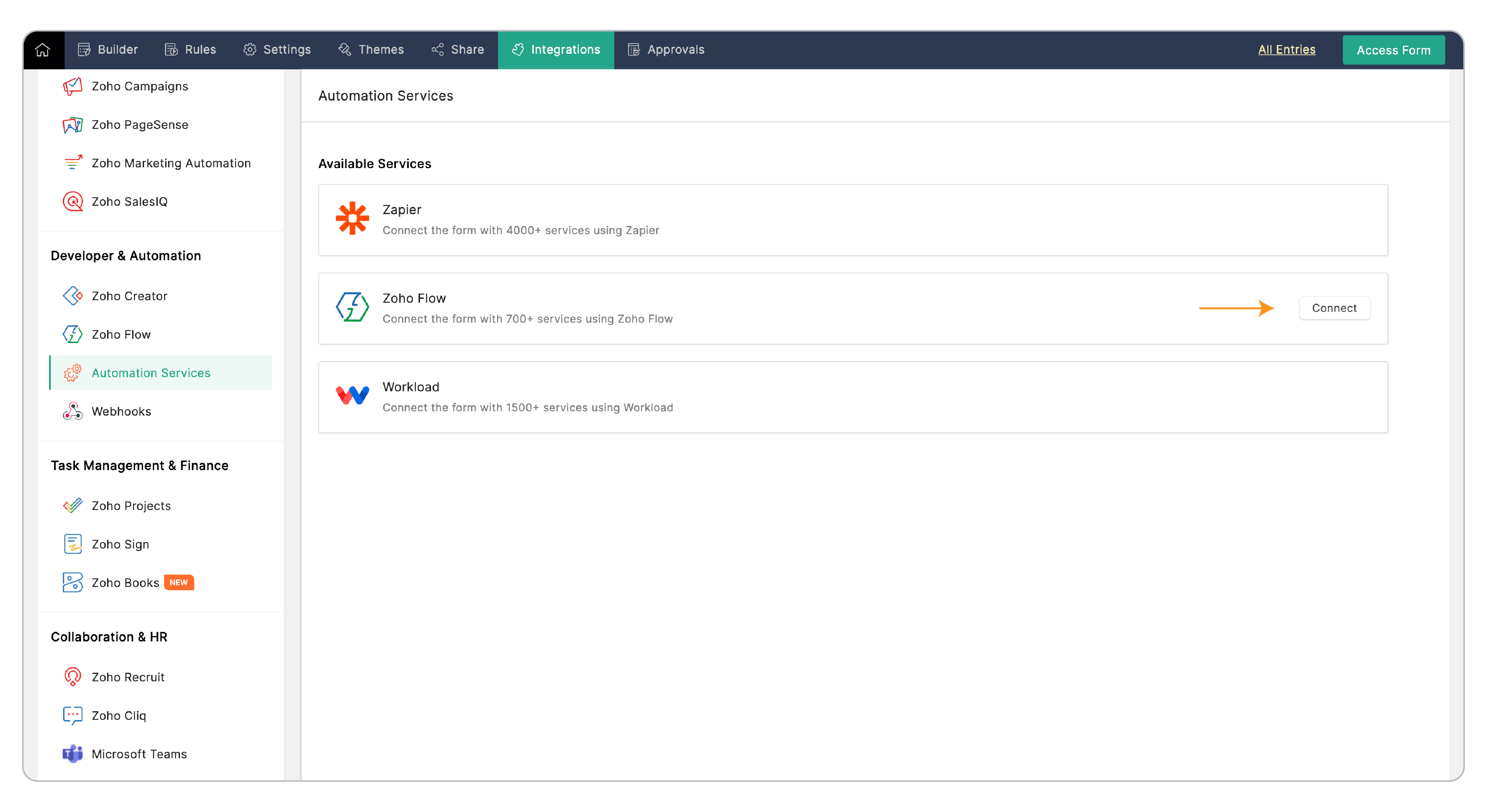Click the Zoho Creator sidebar icon
The image size is (1487, 812).
pos(72,296)
